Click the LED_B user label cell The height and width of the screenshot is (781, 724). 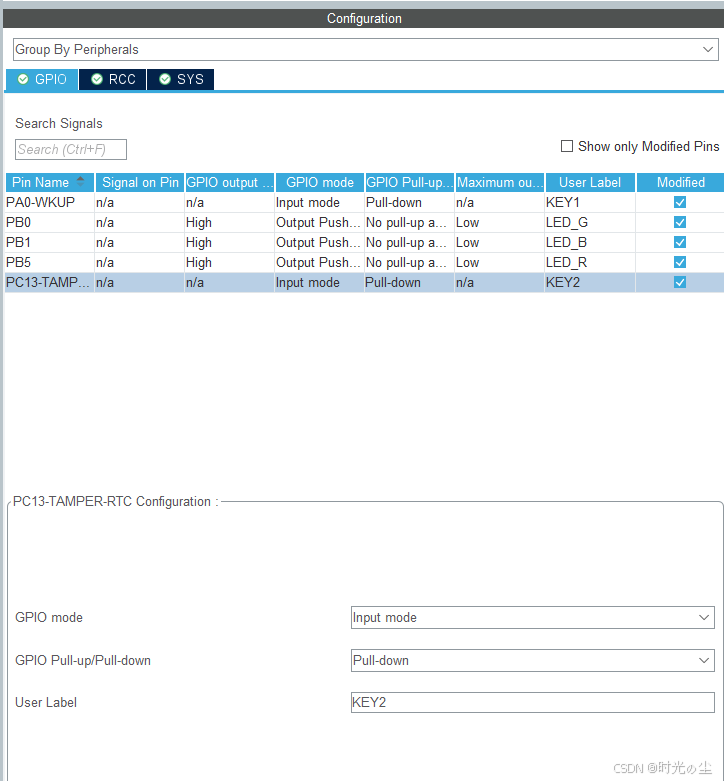[x=590, y=242]
